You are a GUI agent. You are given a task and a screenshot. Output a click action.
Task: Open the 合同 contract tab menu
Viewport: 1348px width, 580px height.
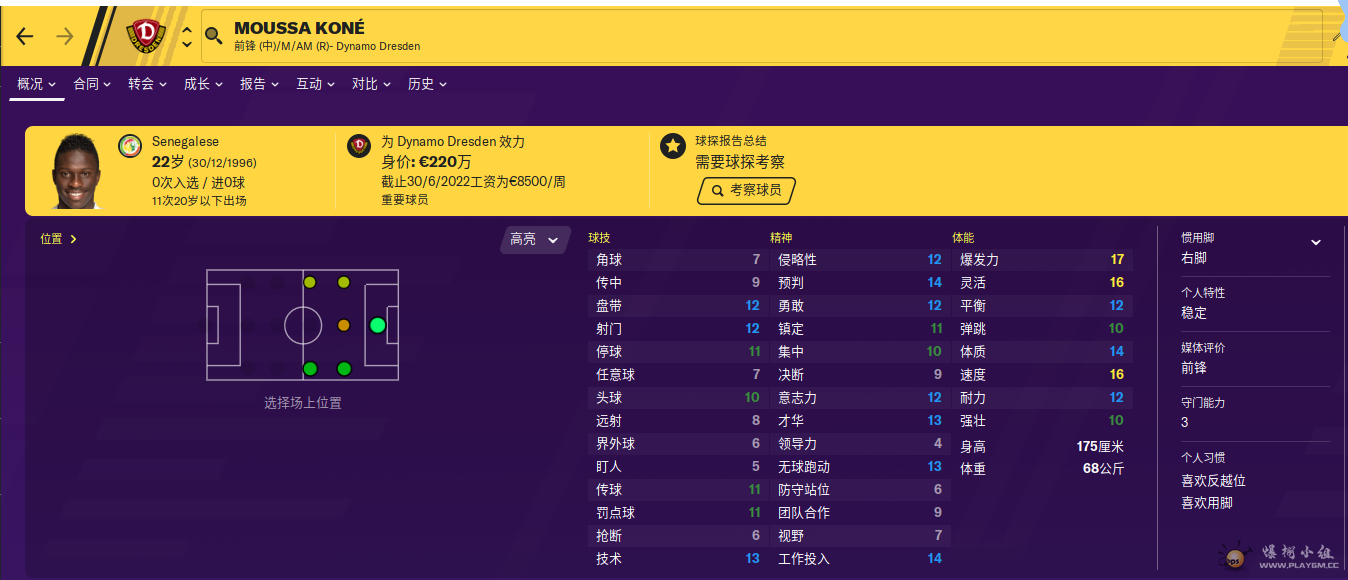[x=91, y=84]
